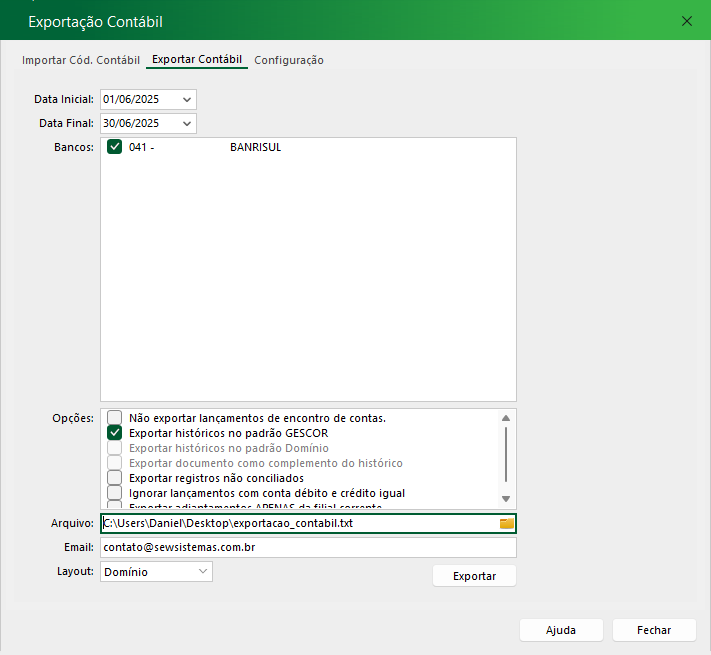Toggle 'Ignorar lançamentos com conta débito e crédito igual'
This screenshot has width=711, height=655.
point(115,493)
